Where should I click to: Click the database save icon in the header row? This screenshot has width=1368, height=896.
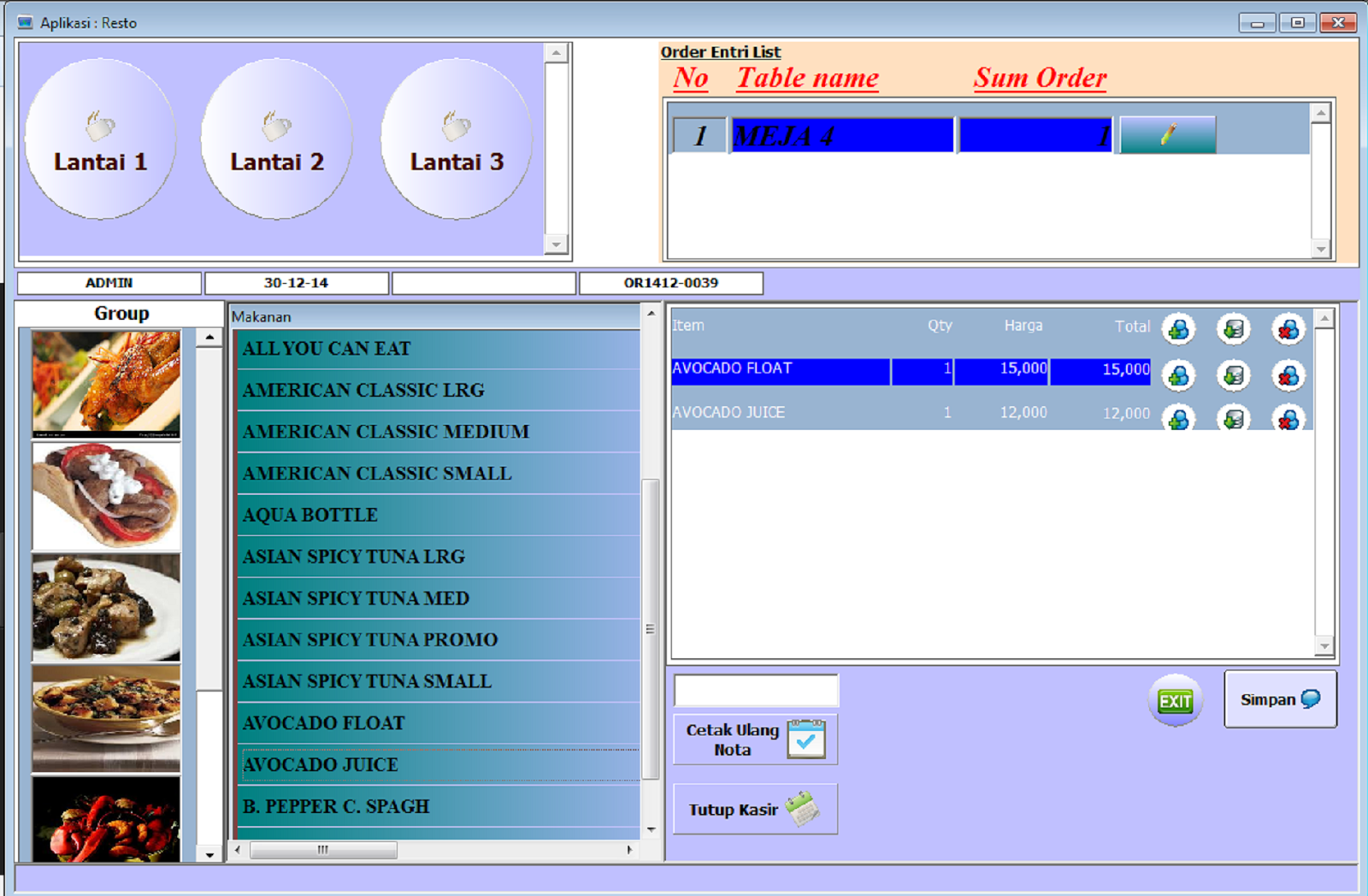pyautogui.click(x=1233, y=329)
